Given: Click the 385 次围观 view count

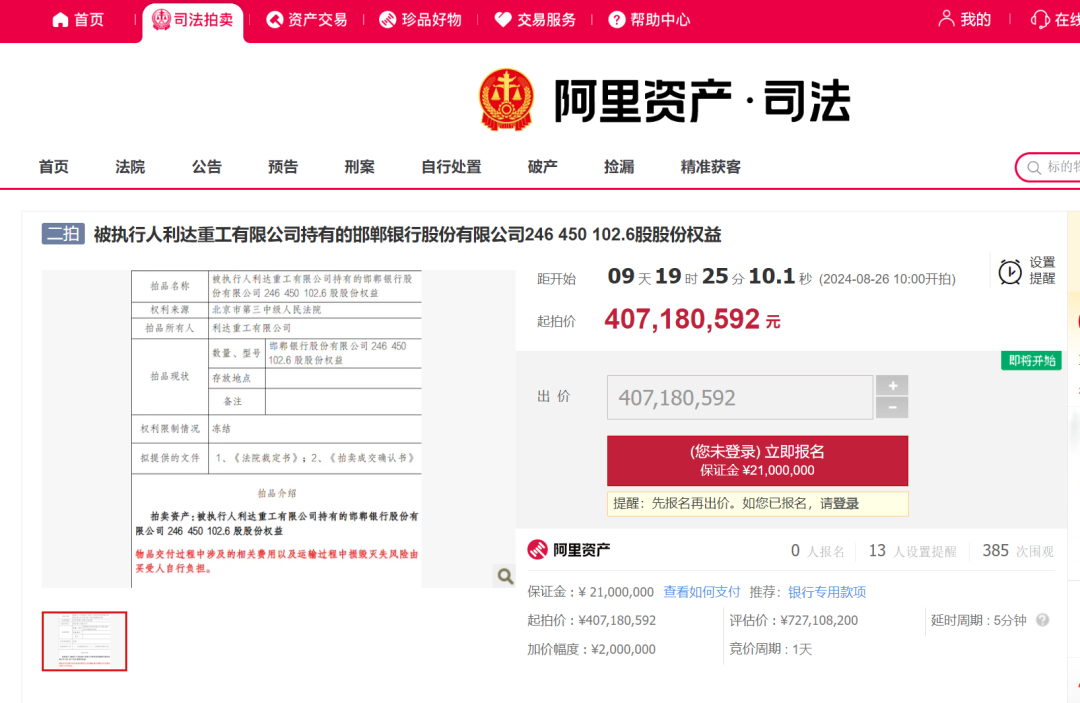Looking at the screenshot, I should pyautogui.click(x=1017, y=551).
